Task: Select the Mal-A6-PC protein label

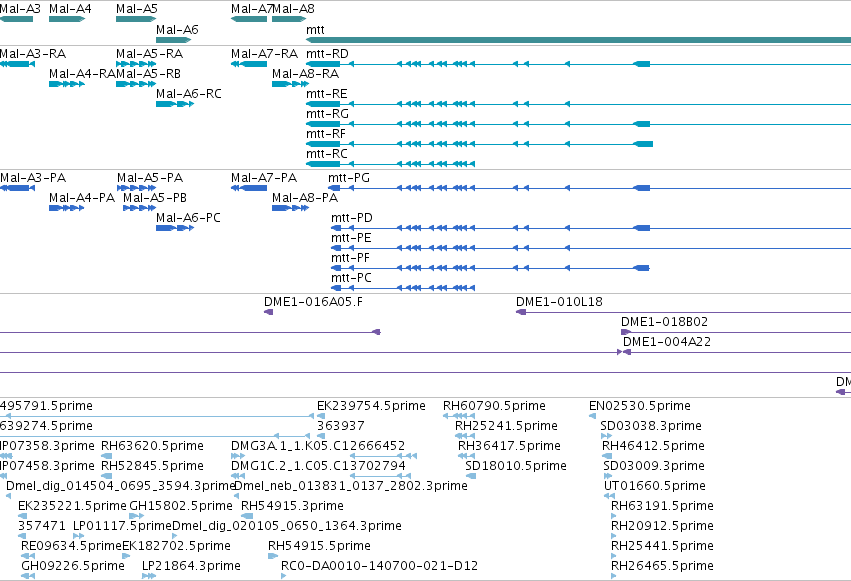Action: click(x=188, y=218)
